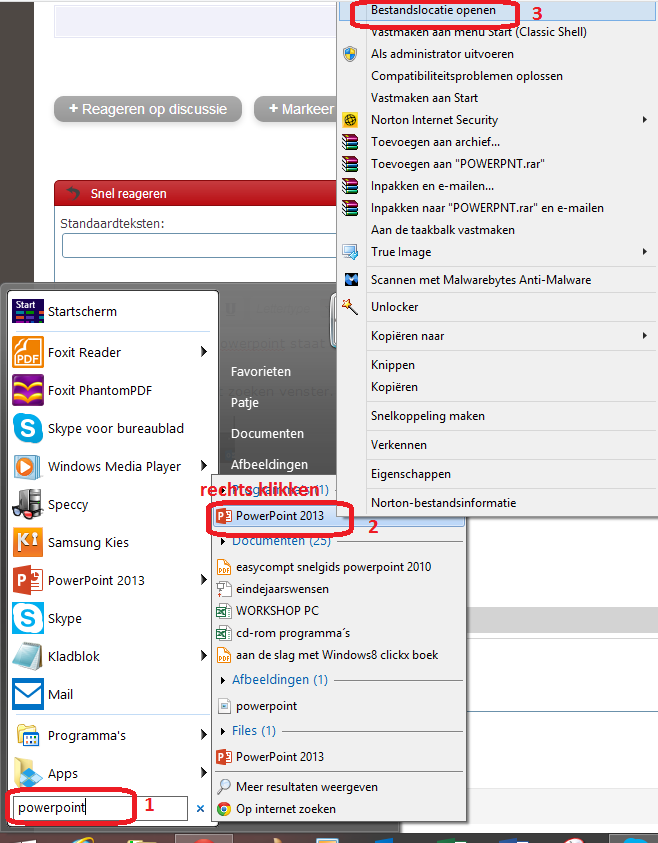Expand Foxit Reader submenu arrow
This screenshot has height=843, width=658.
click(x=204, y=352)
